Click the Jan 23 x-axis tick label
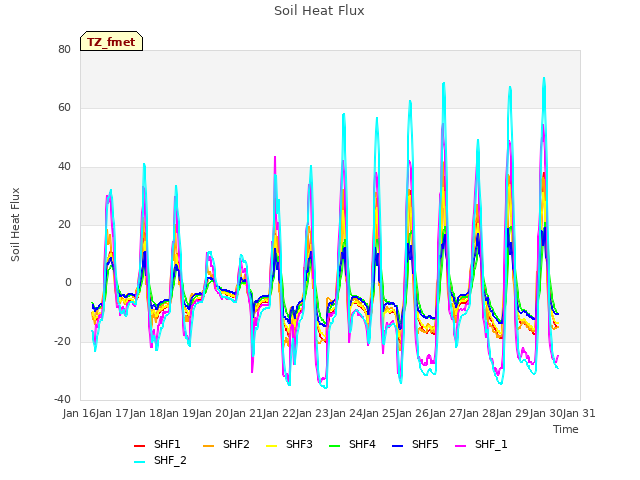The image size is (640, 480). (312, 413)
